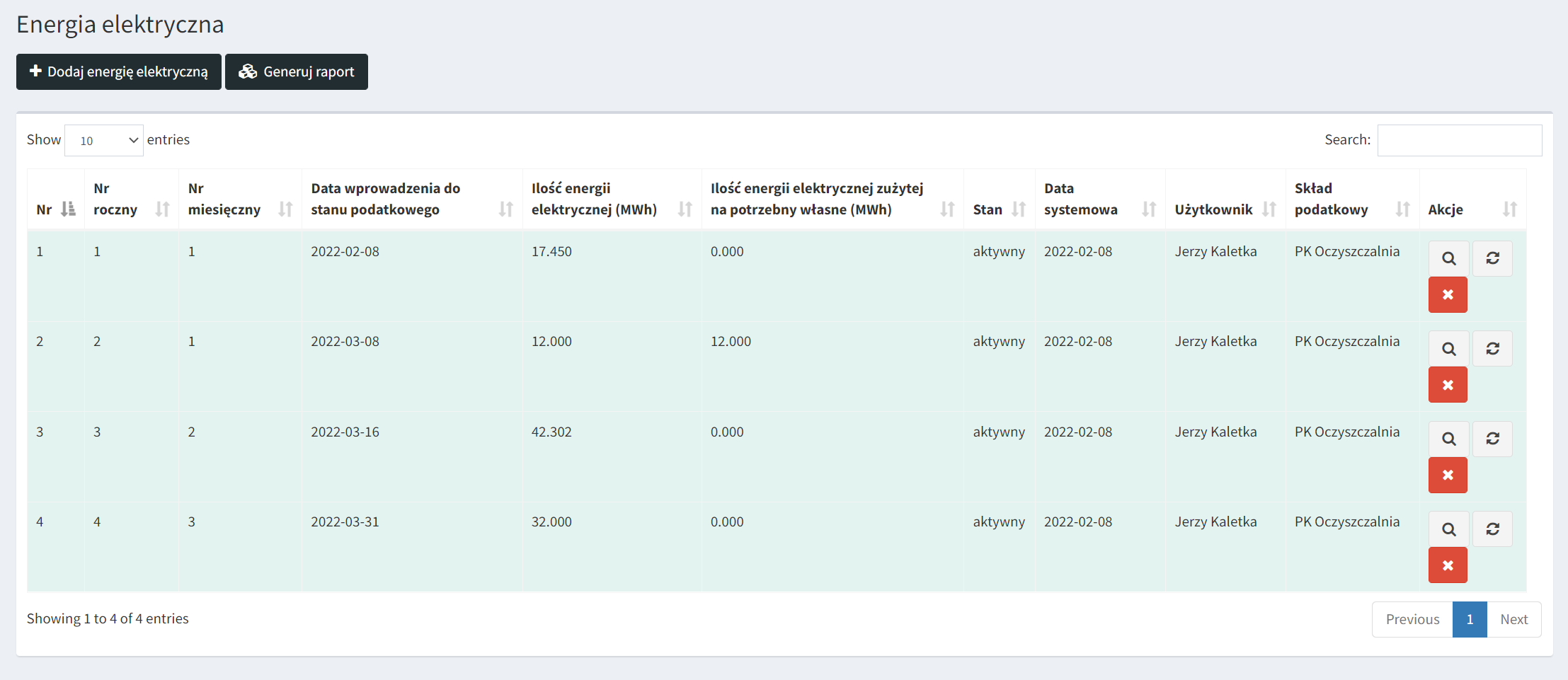The width and height of the screenshot is (1568, 680).
Task: Click into the Search input field
Action: pyautogui.click(x=1459, y=140)
